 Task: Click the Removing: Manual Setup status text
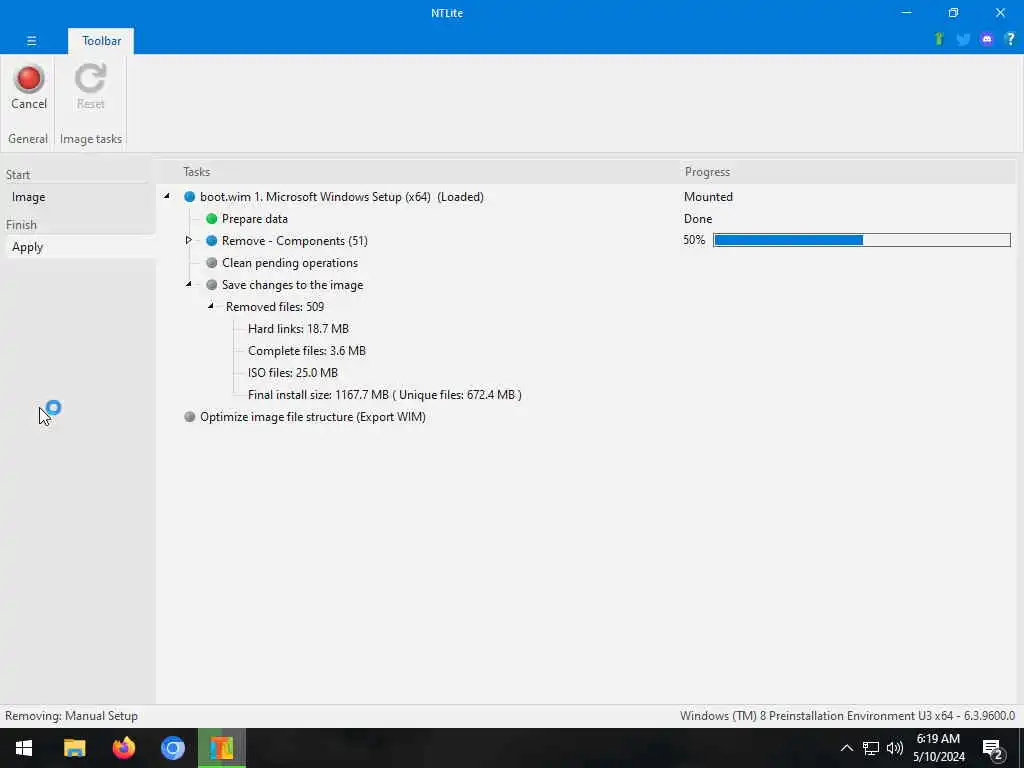point(71,716)
